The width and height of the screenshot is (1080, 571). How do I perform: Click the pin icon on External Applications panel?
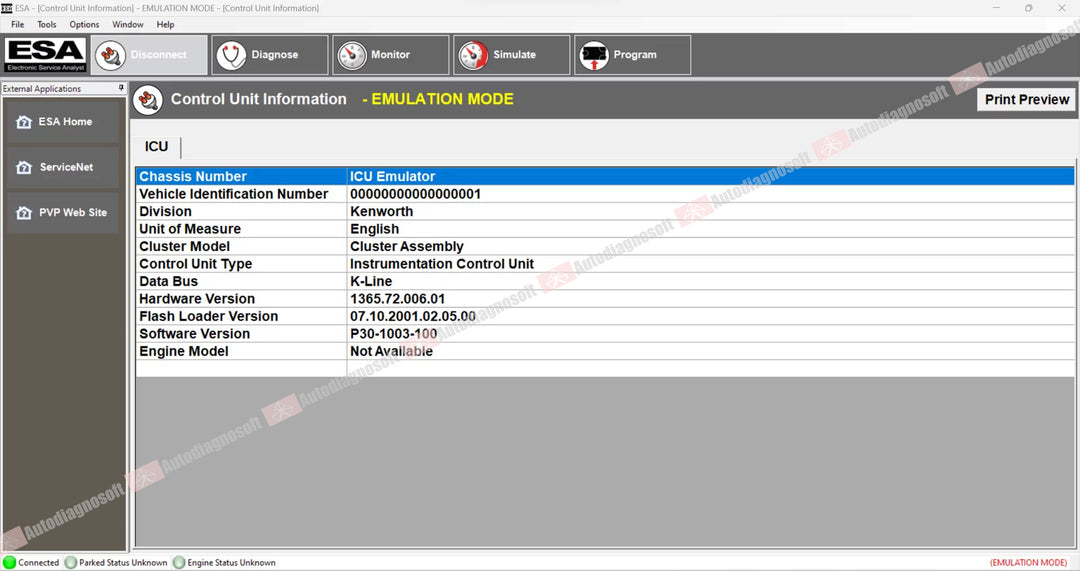(x=121, y=88)
